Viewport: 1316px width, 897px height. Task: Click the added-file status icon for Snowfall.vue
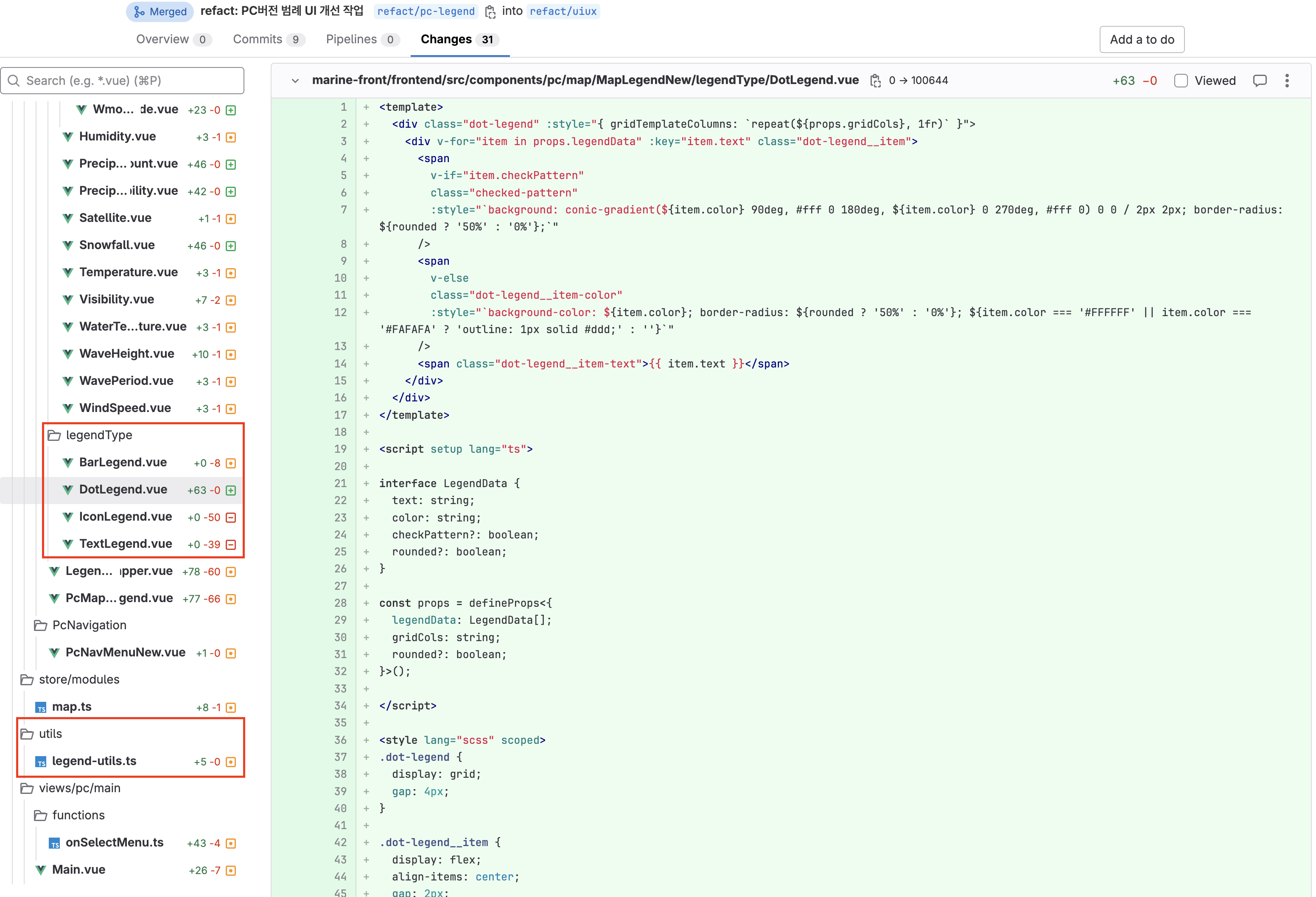231,246
